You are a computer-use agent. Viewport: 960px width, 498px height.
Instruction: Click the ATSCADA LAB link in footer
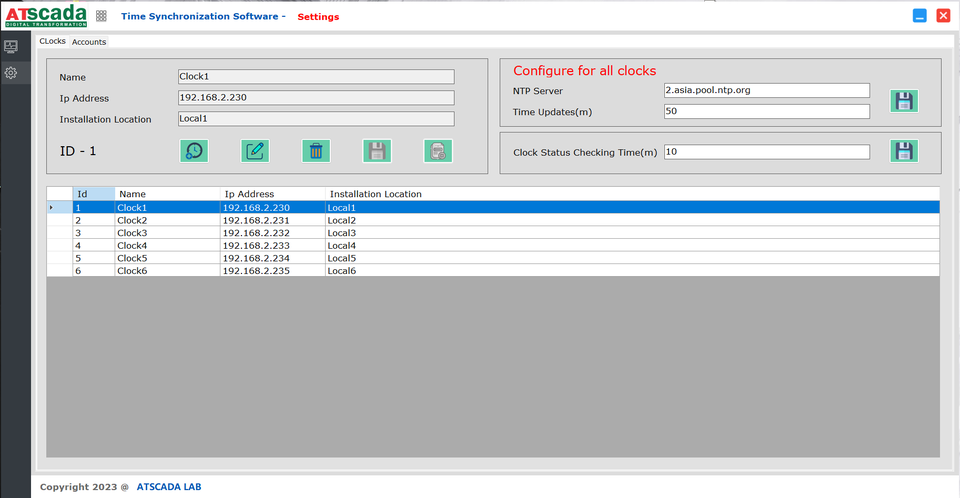[x=168, y=487]
